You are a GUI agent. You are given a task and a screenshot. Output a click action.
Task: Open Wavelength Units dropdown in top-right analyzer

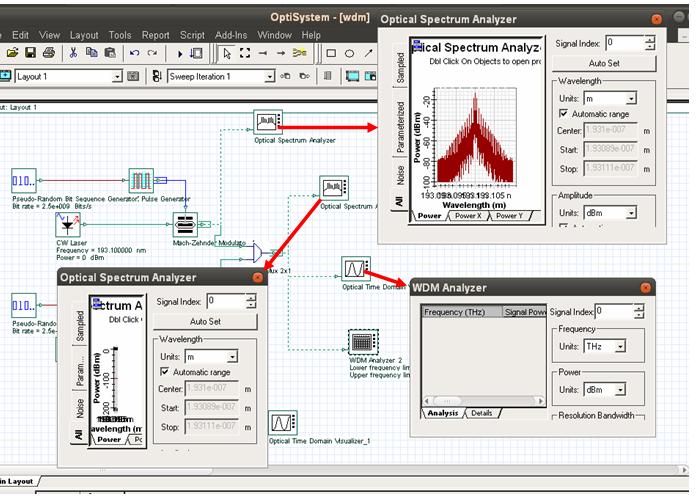[x=631, y=99]
